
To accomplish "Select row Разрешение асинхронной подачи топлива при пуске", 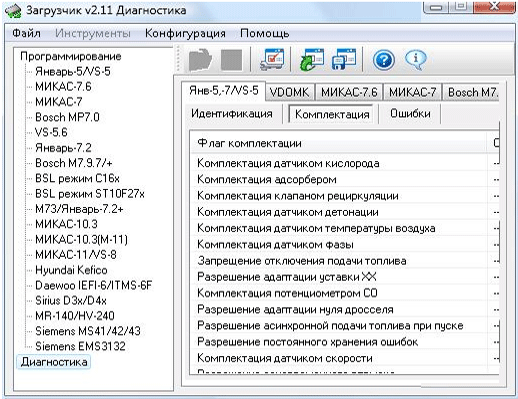I will point(345,326).
